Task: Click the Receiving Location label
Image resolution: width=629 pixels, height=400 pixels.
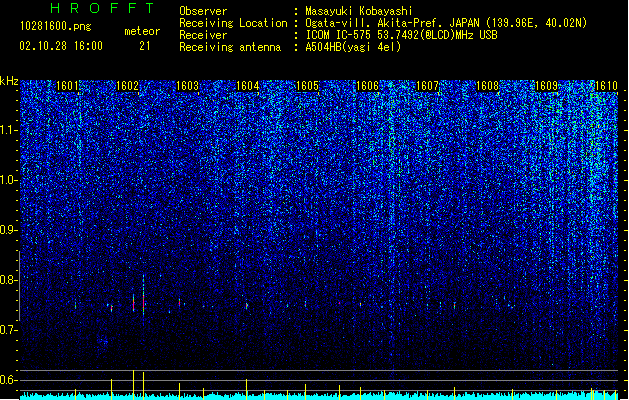Action: tap(233, 23)
